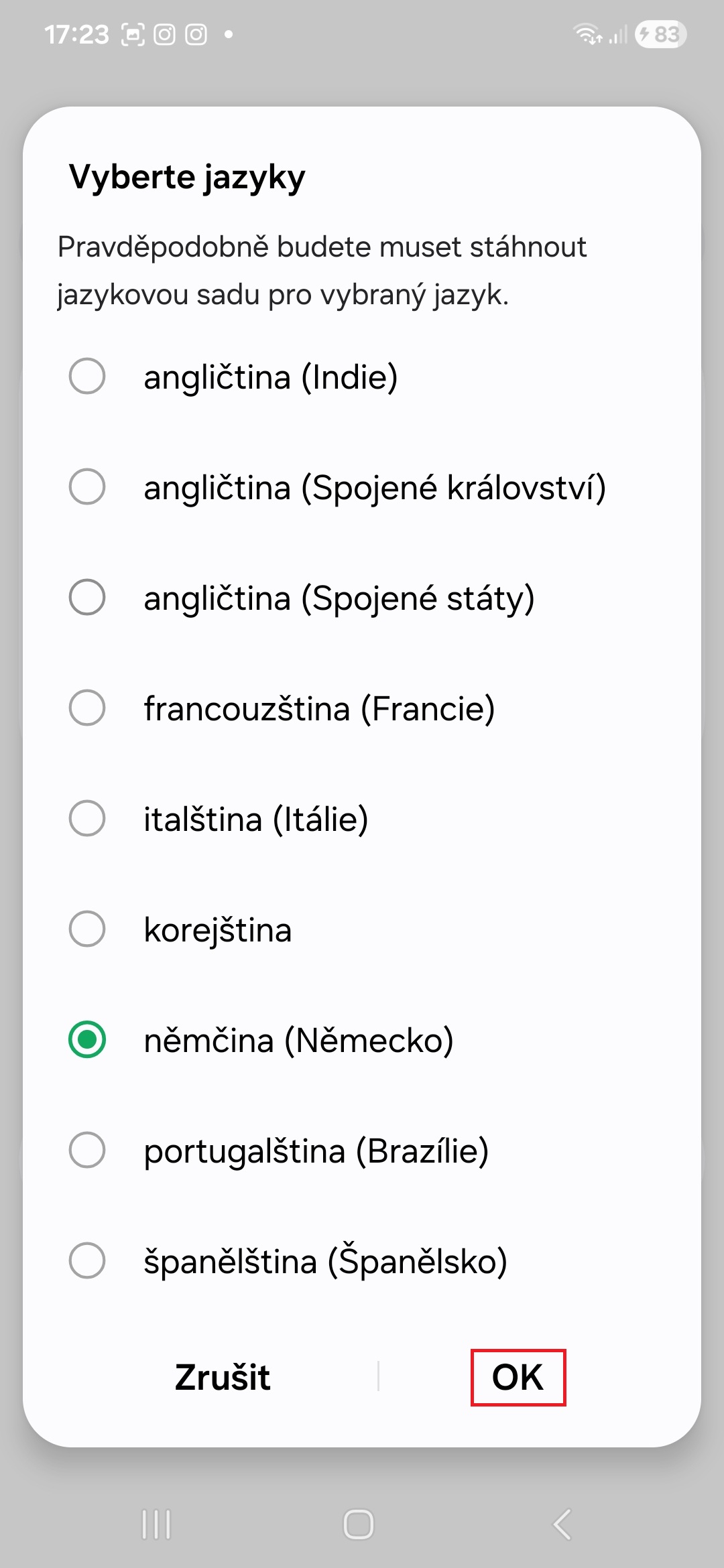Select španělština (Španělsko) radio button
This screenshot has height=1568, width=724.
pos(87,1260)
